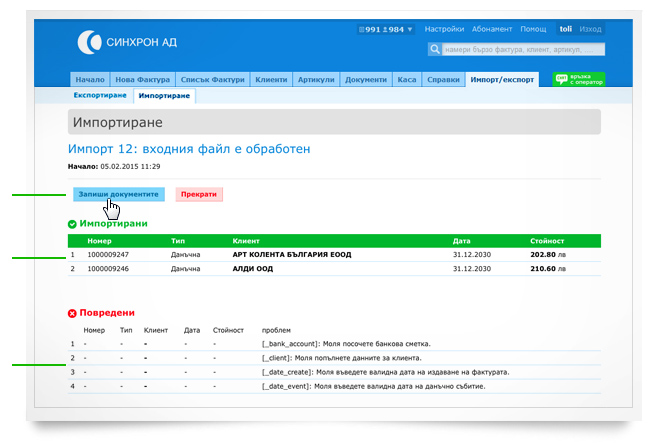Go to the Клиенти tab
The width and height of the screenshot is (658, 444).
271,79
